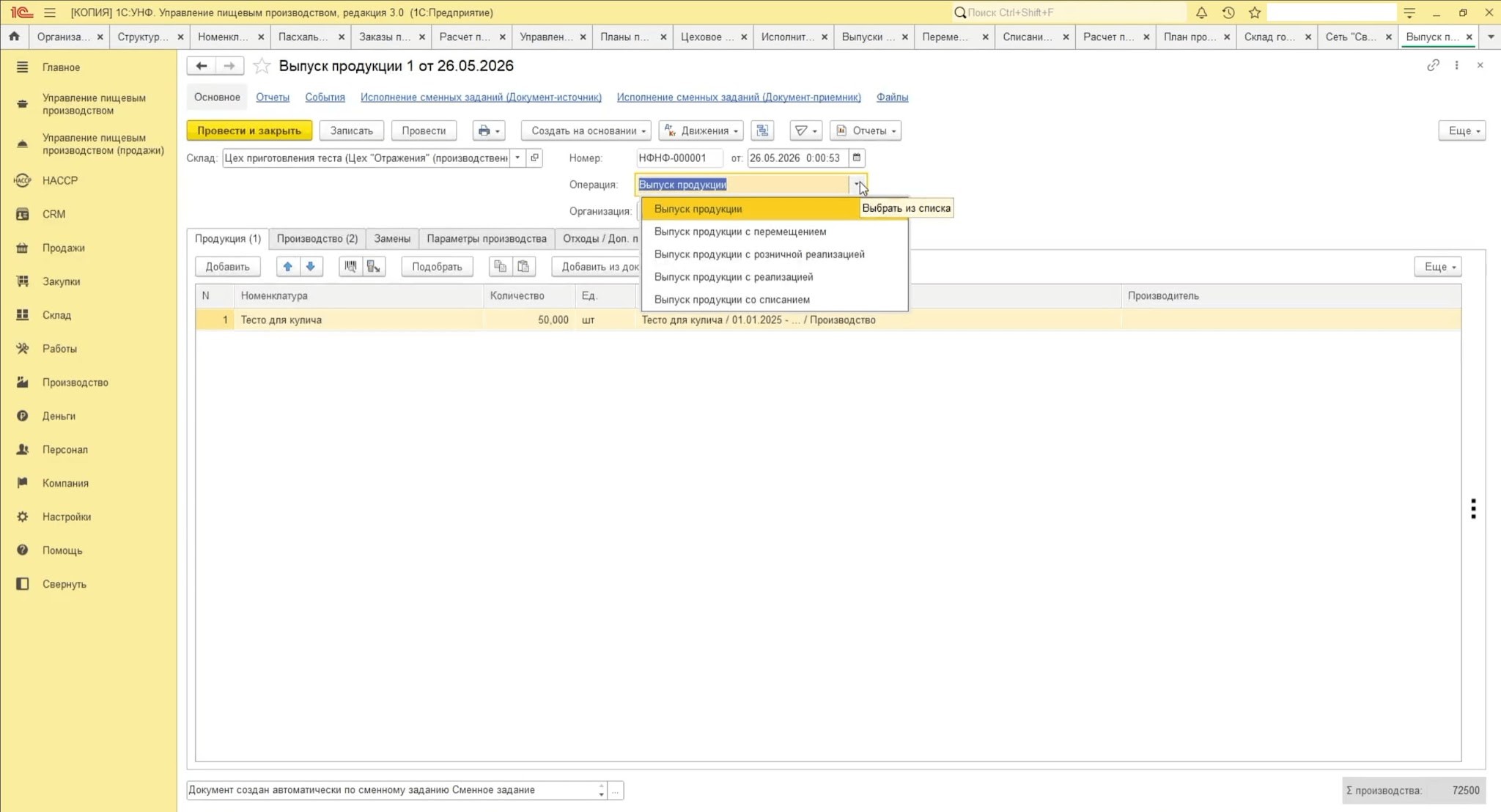Open history clock icon in title bar
1501x812 pixels.
click(x=1228, y=12)
